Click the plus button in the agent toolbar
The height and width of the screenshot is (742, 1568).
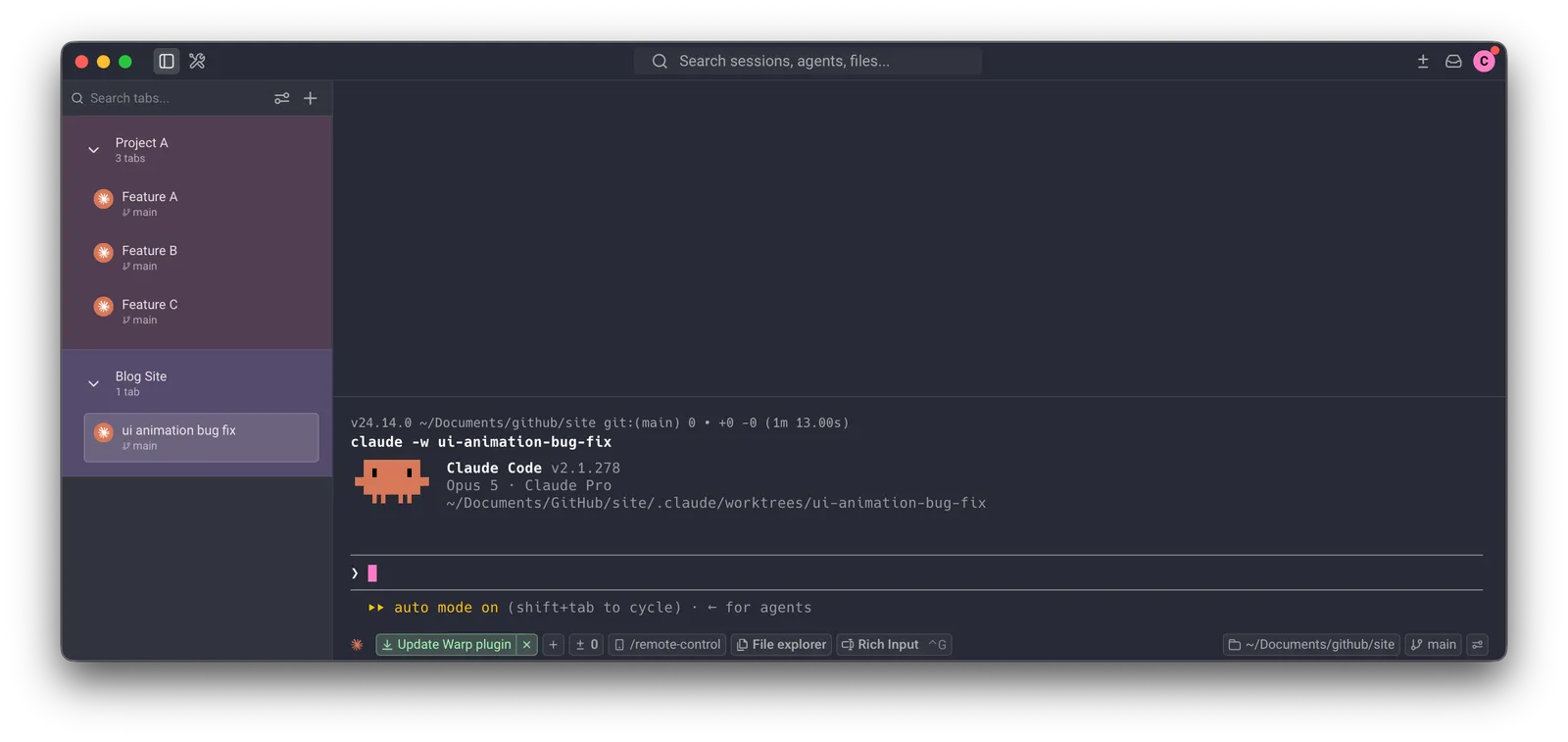click(554, 644)
